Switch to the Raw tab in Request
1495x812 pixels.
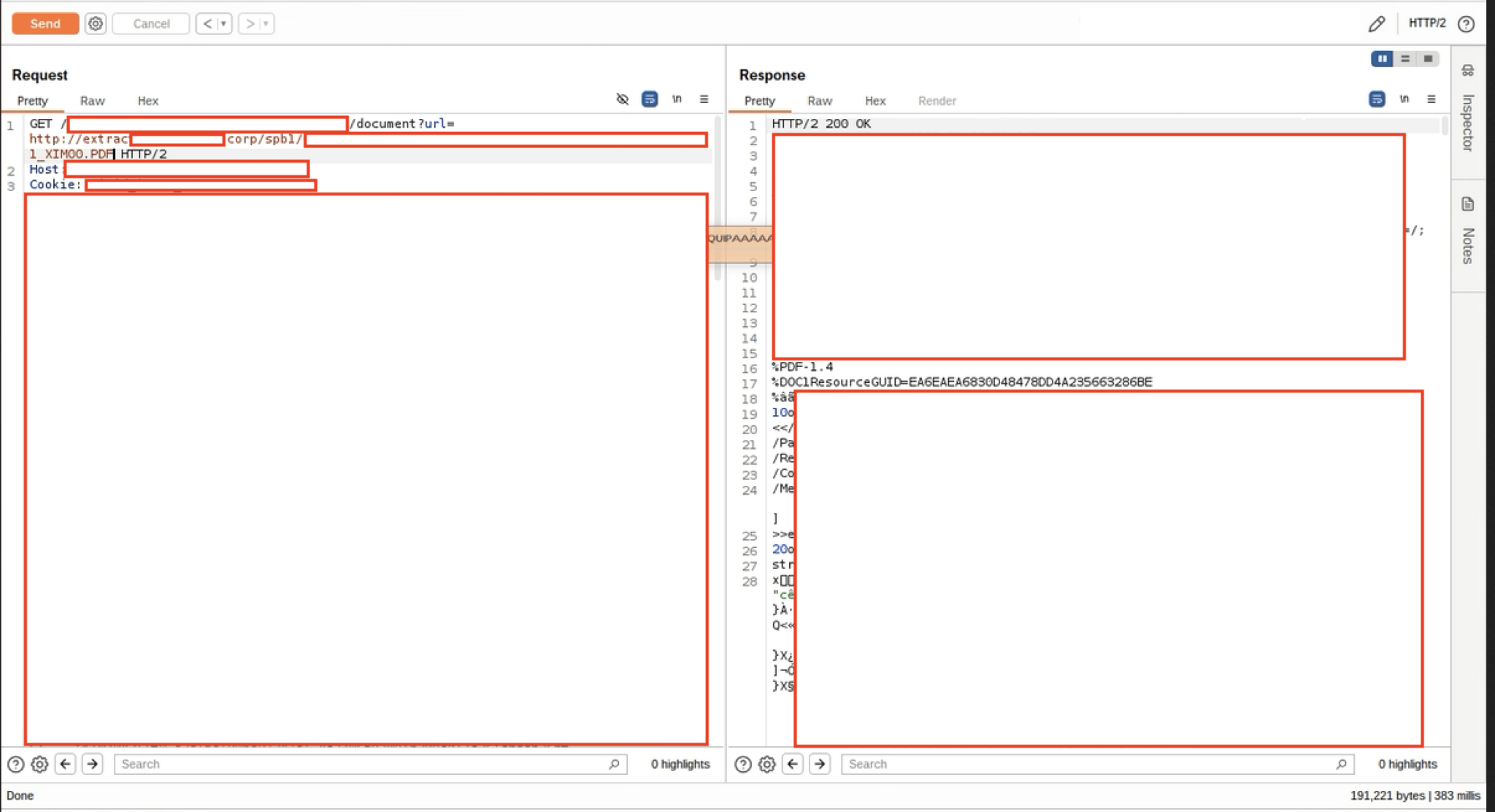click(92, 101)
